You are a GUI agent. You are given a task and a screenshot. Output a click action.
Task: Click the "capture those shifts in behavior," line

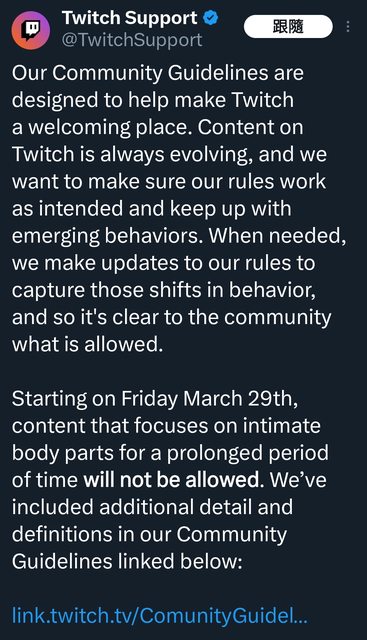click(x=164, y=290)
